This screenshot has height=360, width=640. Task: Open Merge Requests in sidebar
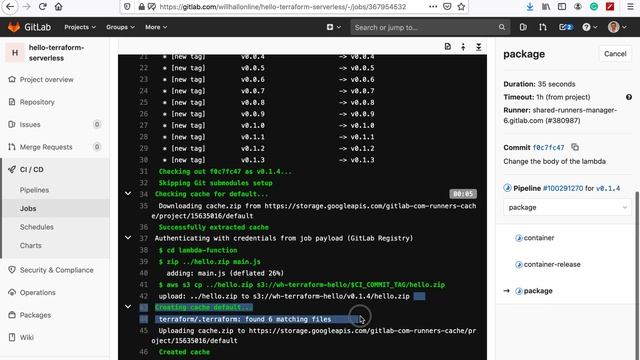click(46, 147)
